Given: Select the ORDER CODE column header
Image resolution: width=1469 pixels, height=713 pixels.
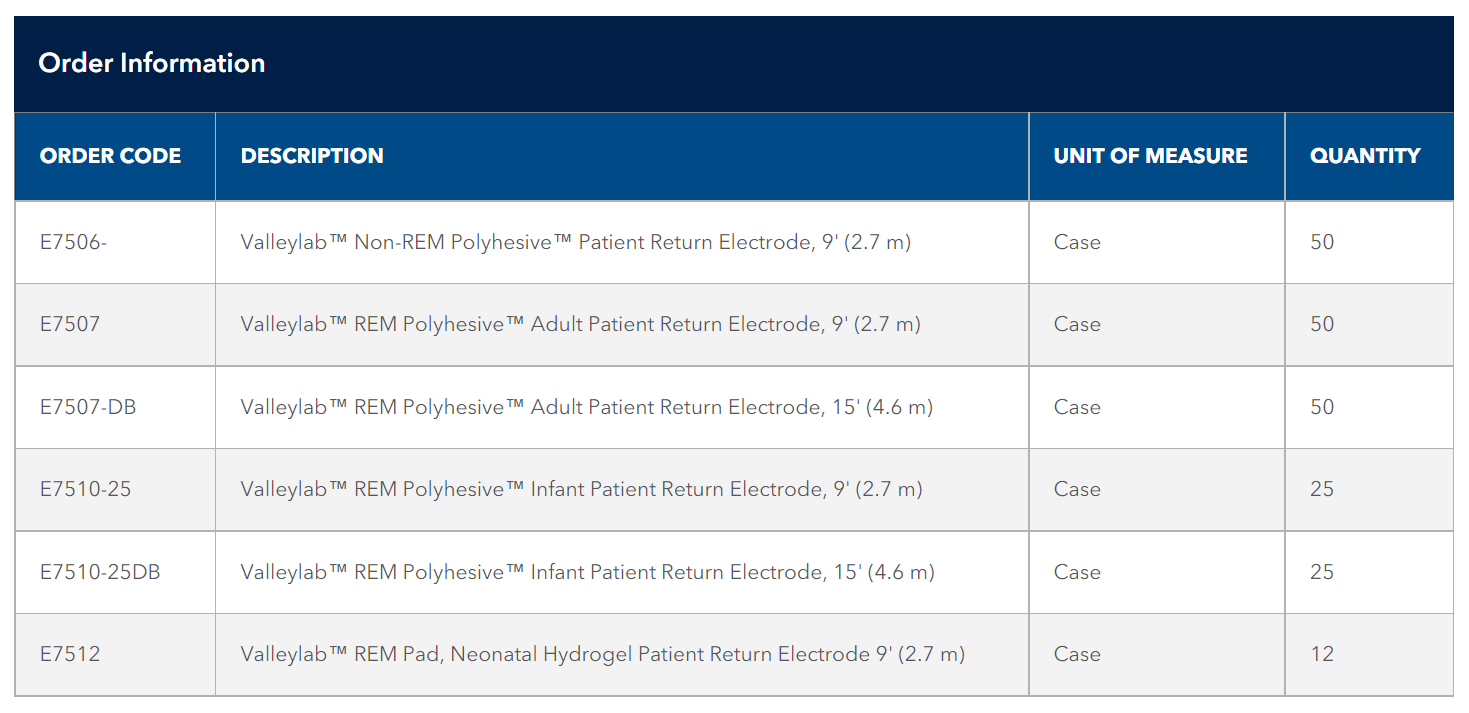Looking at the screenshot, I should [110, 156].
